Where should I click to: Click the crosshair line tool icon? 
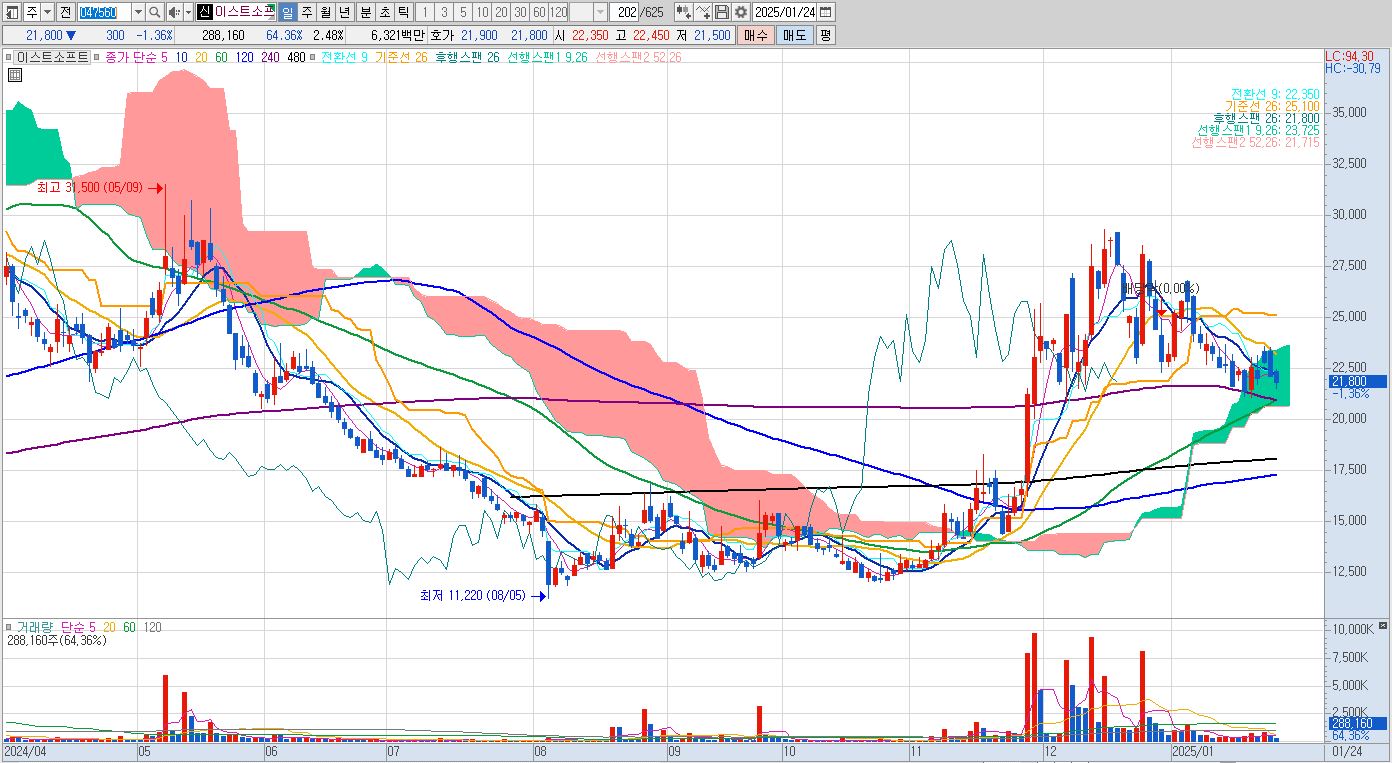click(703, 12)
